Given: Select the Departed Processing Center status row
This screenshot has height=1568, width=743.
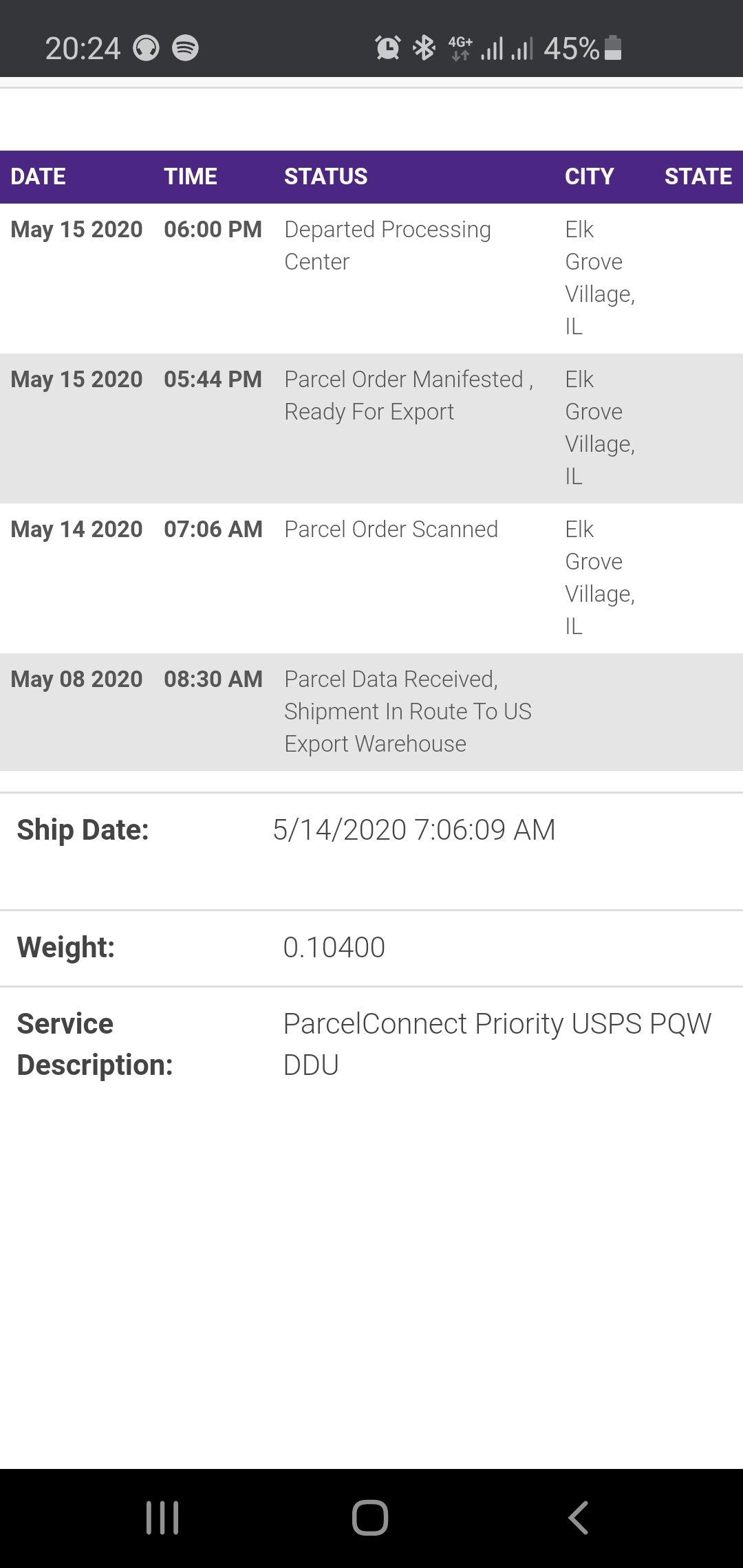Looking at the screenshot, I should tap(387, 246).
